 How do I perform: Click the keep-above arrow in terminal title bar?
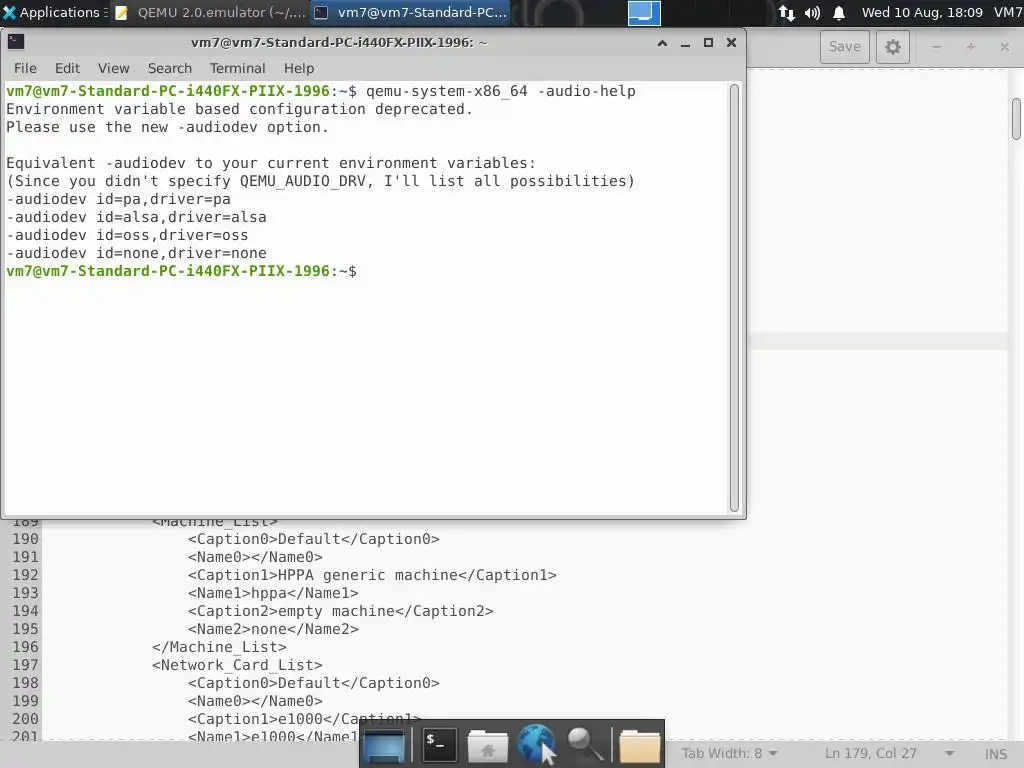tap(662, 43)
